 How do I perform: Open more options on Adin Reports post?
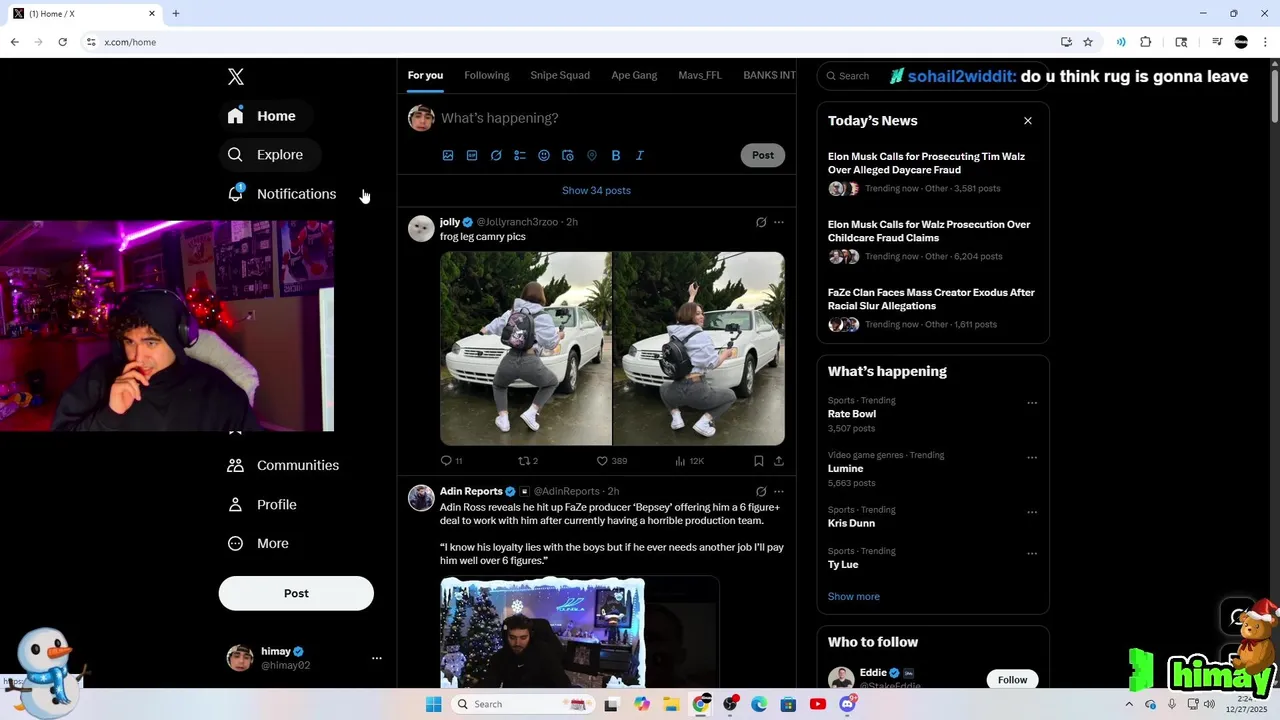779,492
